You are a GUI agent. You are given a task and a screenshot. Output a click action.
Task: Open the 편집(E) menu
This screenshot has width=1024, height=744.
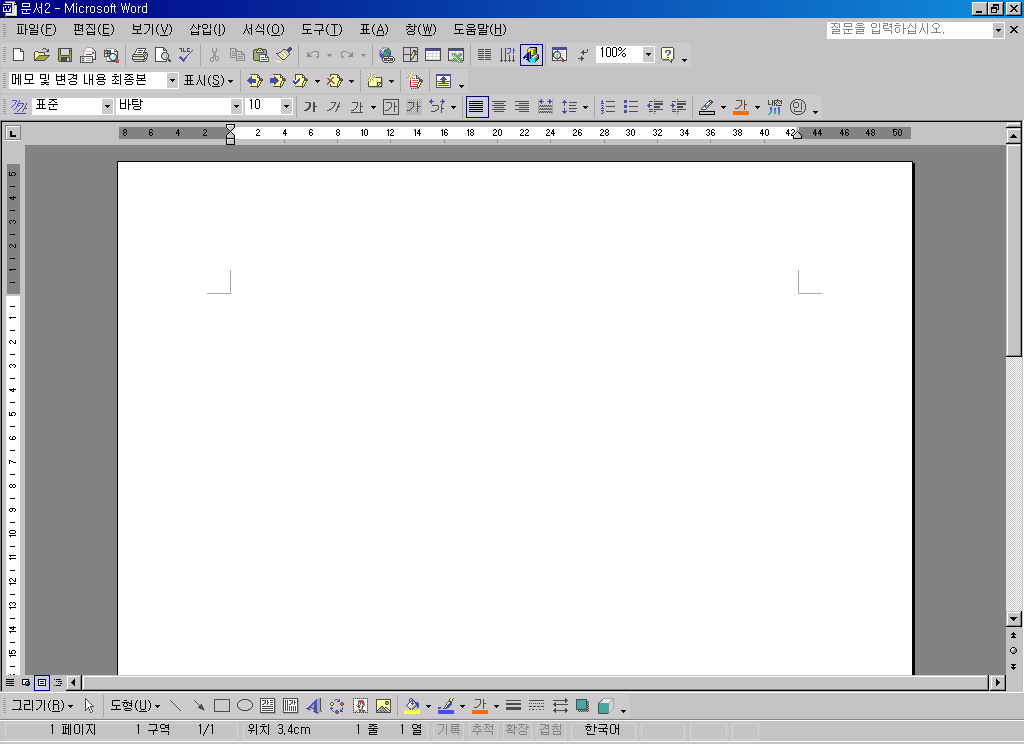point(94,29)
